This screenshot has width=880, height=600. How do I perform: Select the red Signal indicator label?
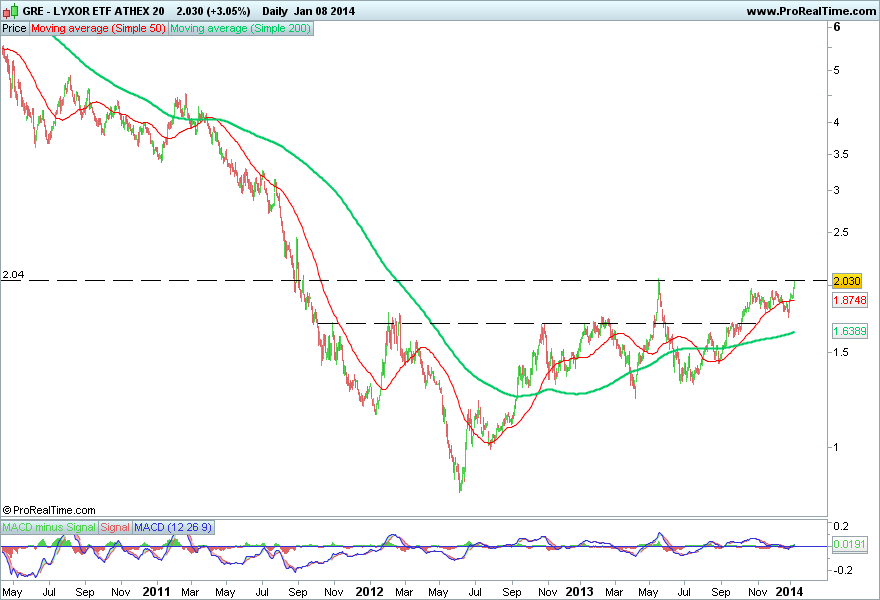[115, 527]
